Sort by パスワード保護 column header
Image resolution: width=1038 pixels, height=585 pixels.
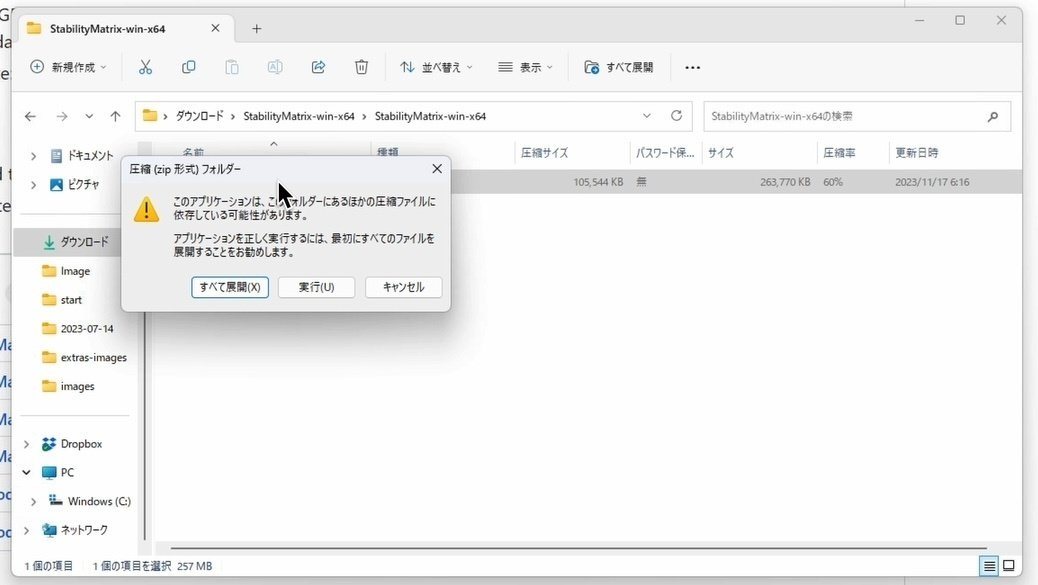665,153
